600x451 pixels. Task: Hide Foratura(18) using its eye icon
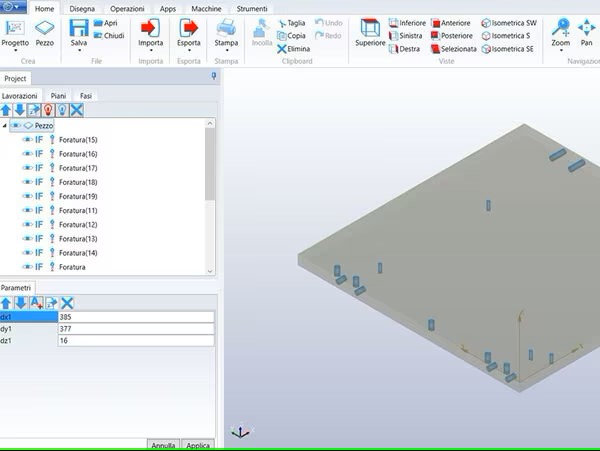coord(27,183)
